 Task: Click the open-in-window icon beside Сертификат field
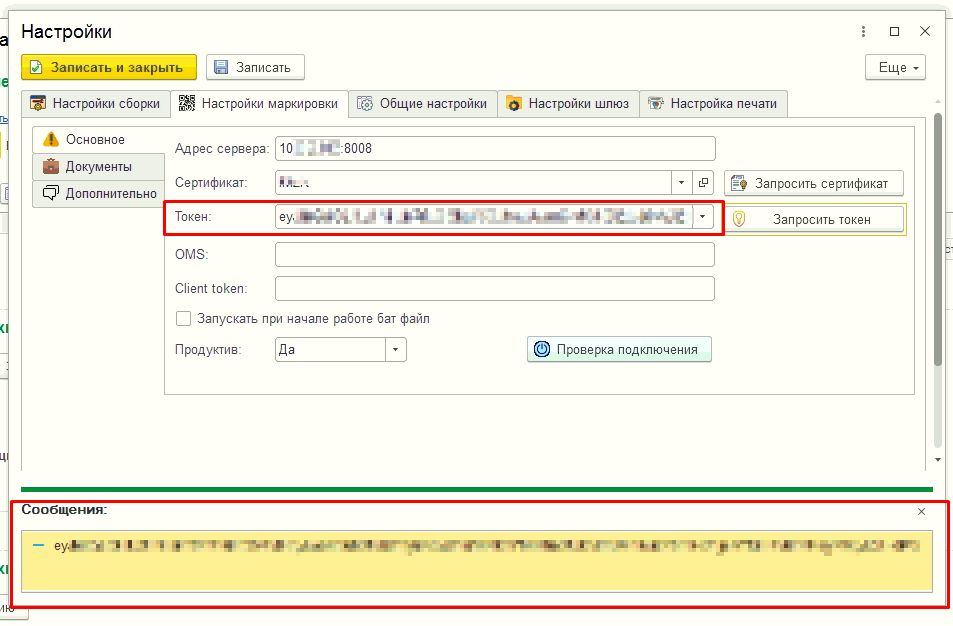point(703,182)
